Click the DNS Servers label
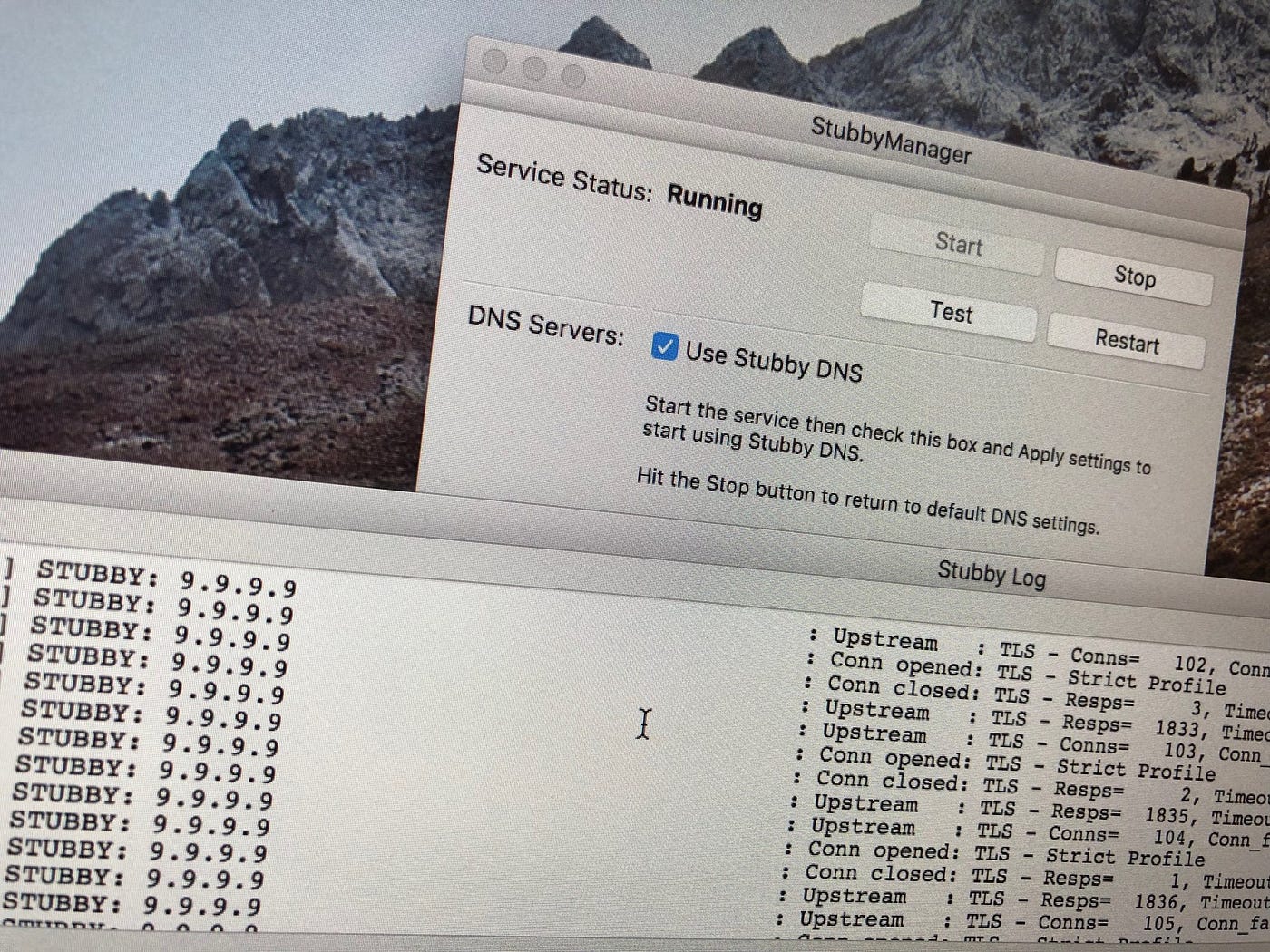Viewport: 1270px width, 952px height. (546, 325)
